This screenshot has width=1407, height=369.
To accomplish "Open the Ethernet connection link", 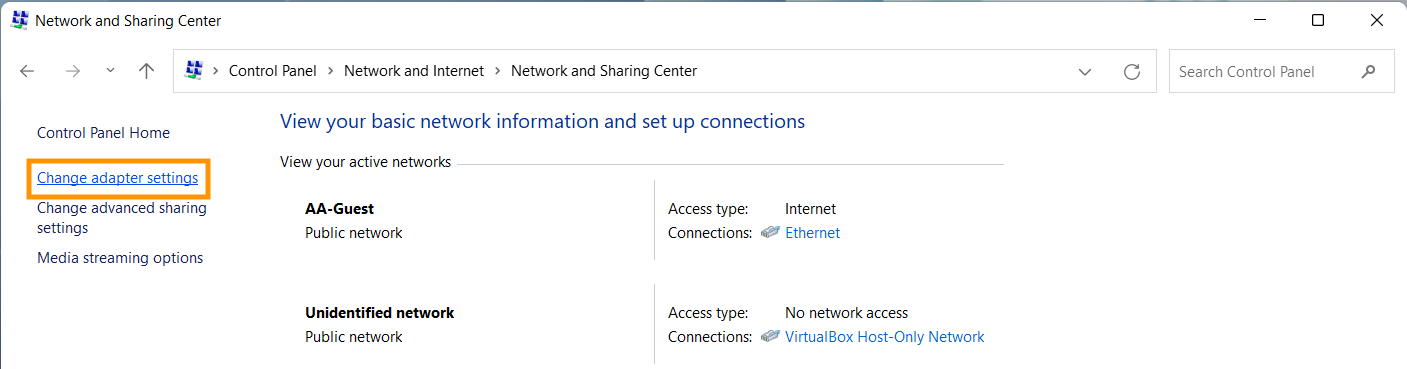I will (x=812, y=233).
